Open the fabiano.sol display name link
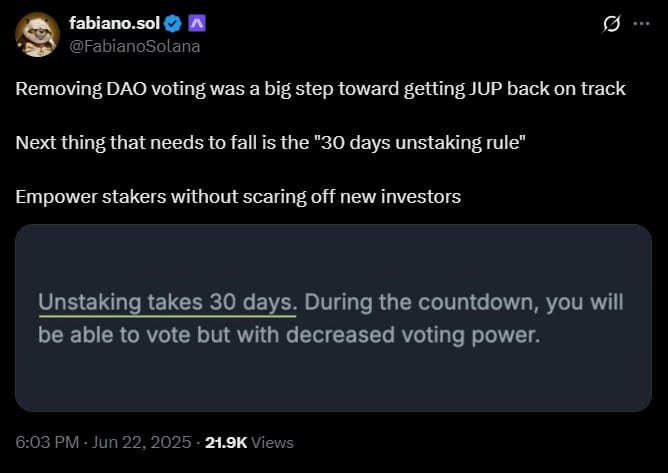 click(115, 23)
